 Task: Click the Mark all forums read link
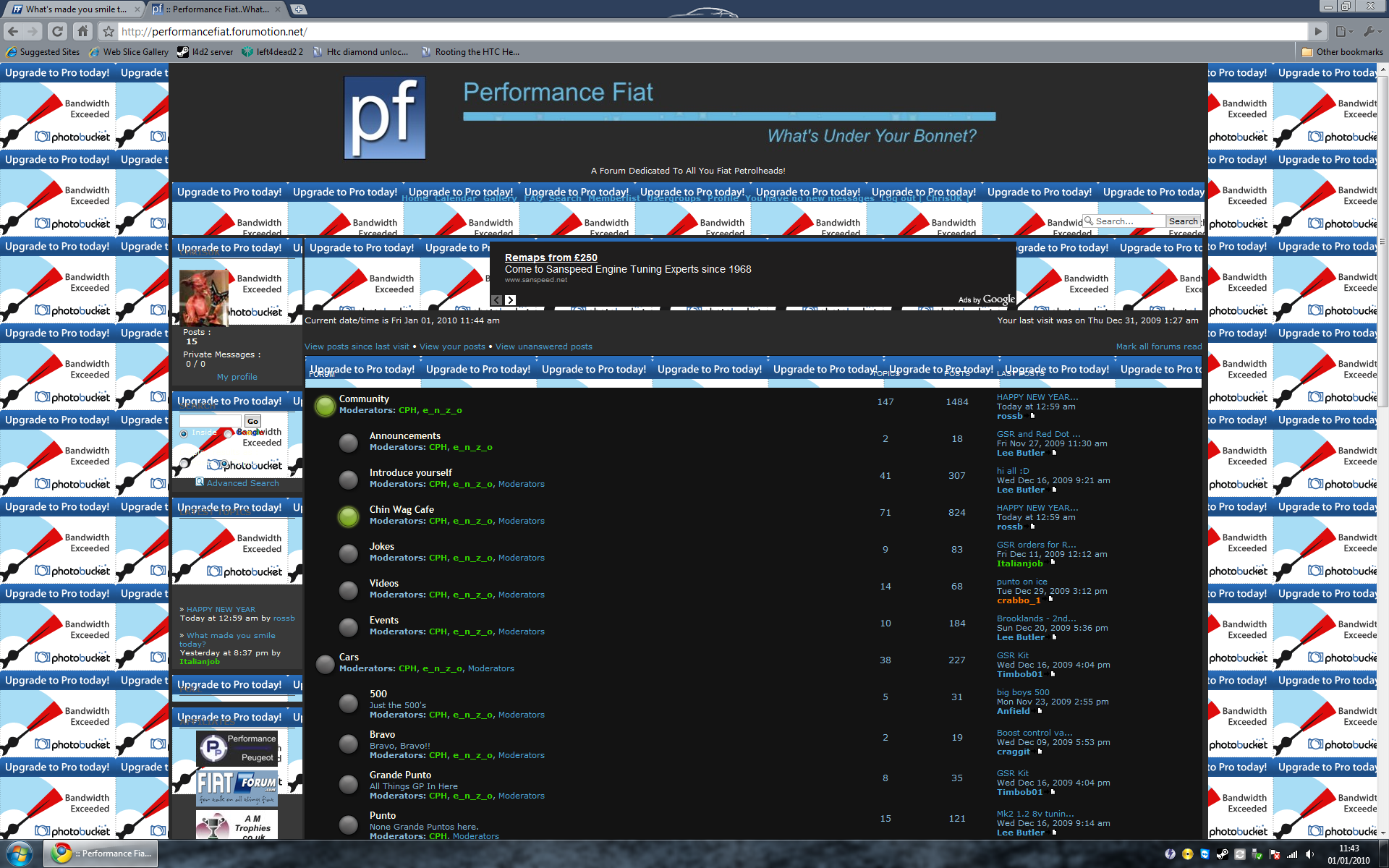pyautogui.click(x=1158, y=346)
